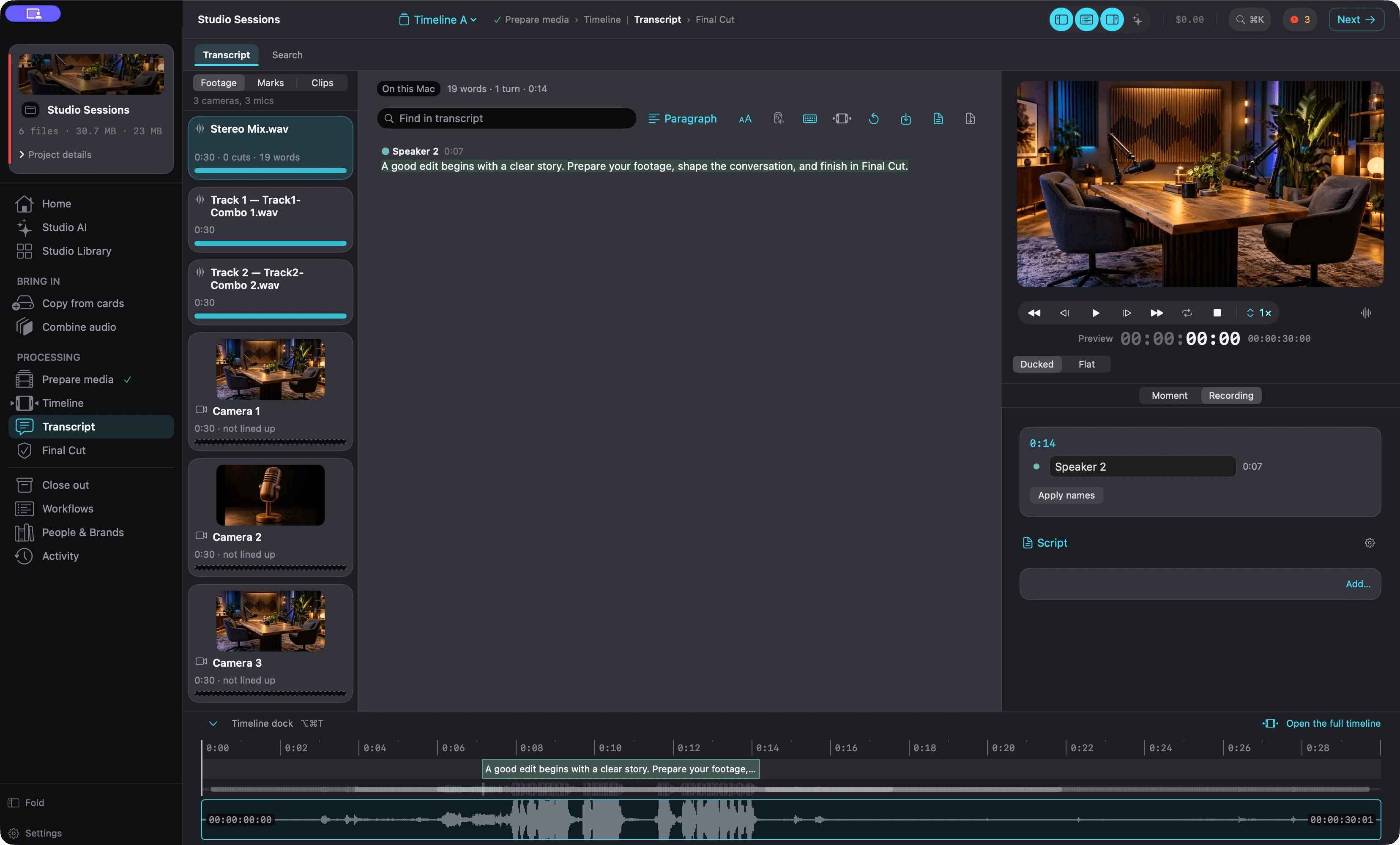Click the text document icon in transcript toolbar
This screenshot has height=845, width=1400.
point(938,119)
